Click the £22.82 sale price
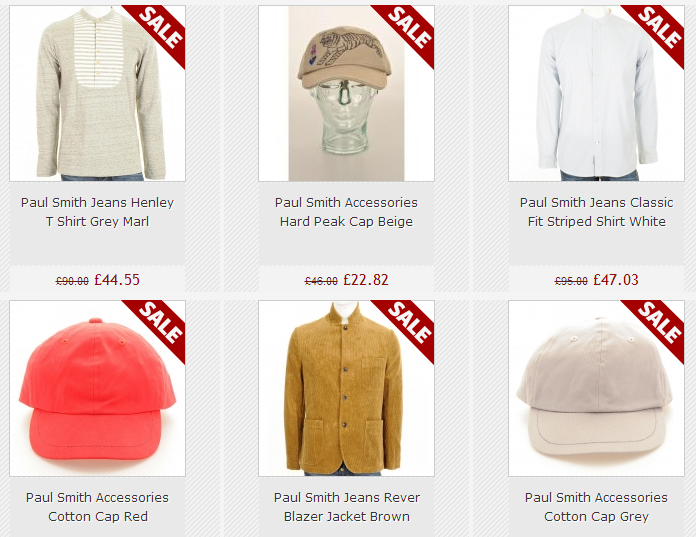 [366, 280]
